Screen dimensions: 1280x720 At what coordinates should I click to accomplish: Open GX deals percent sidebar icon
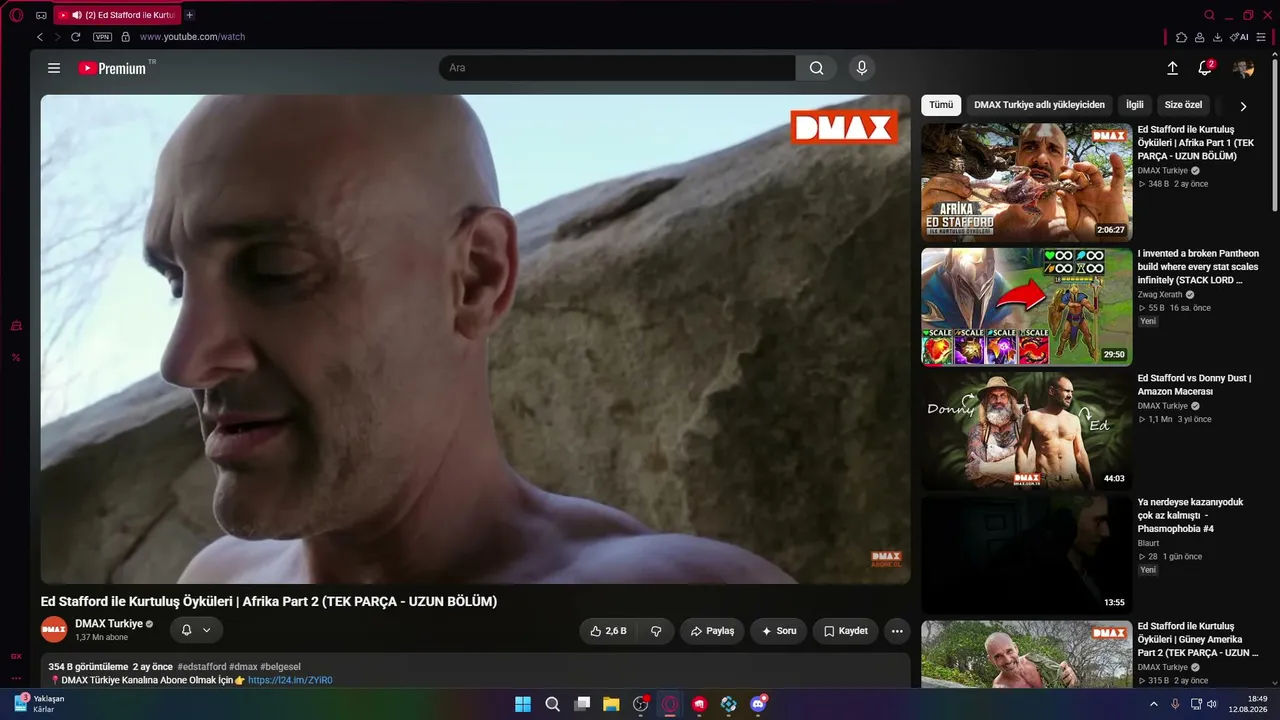tap(16, 357)
